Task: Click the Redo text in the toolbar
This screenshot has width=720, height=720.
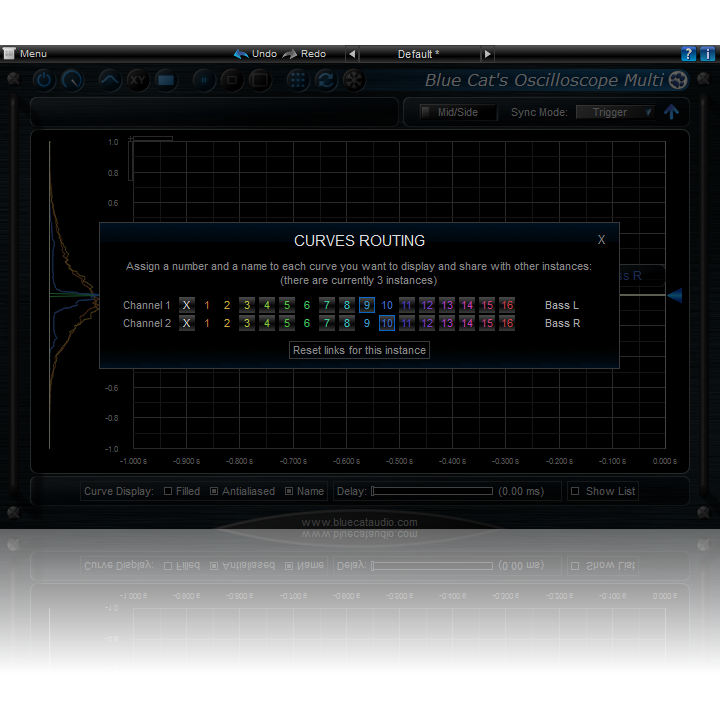Action: pyautogui.click(x=313, y=54)
